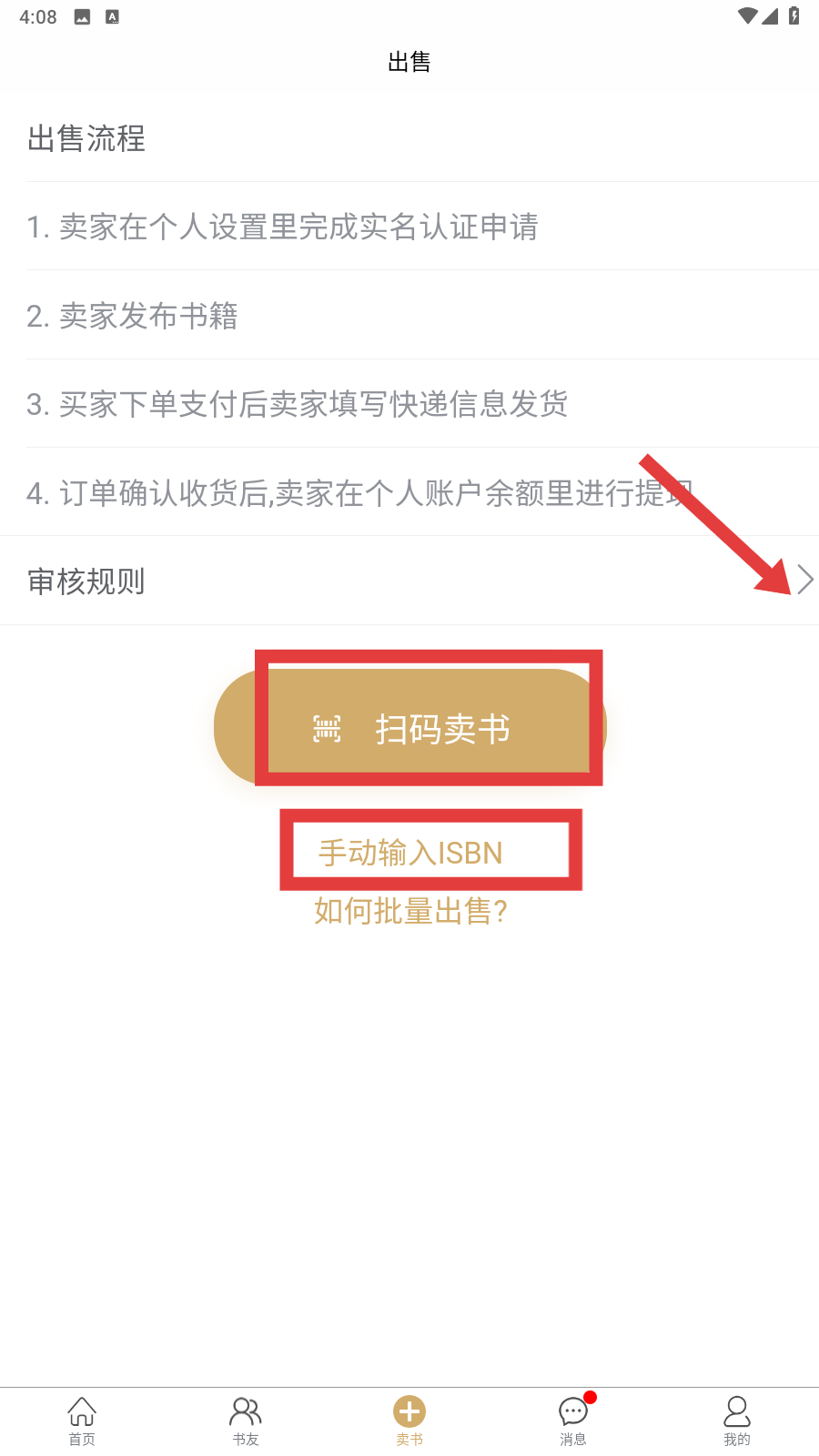
Task: Tap the 卖书 plus icon
Action: (409, 1411)
